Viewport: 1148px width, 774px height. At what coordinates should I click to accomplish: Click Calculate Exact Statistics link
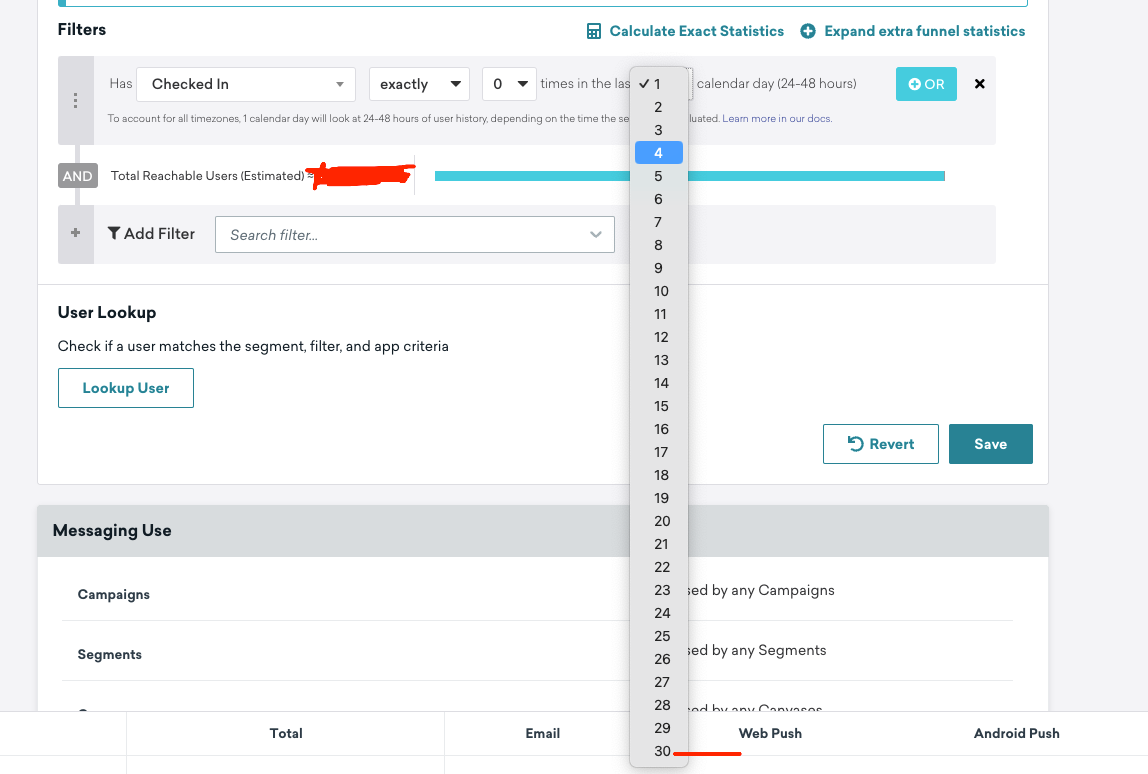point(696,31)
